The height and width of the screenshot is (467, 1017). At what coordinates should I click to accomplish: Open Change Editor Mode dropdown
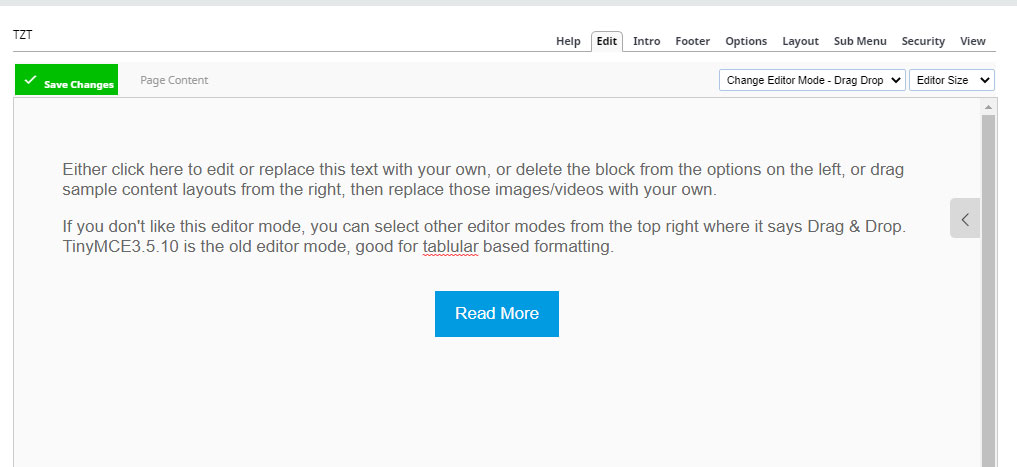[x=812, y=80]
